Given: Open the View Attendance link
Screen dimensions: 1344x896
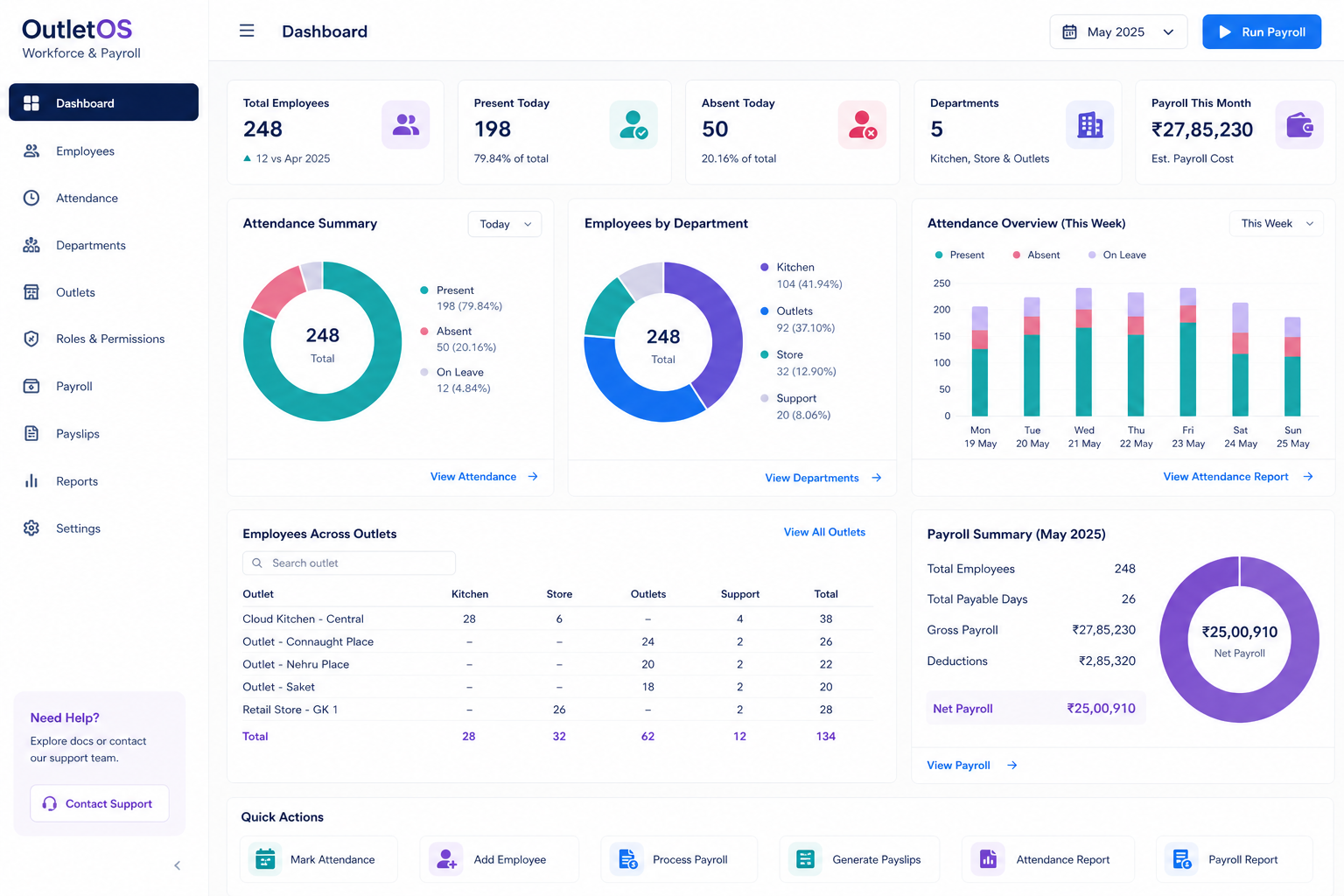Looking at the screenshot, I should (484, 477).
